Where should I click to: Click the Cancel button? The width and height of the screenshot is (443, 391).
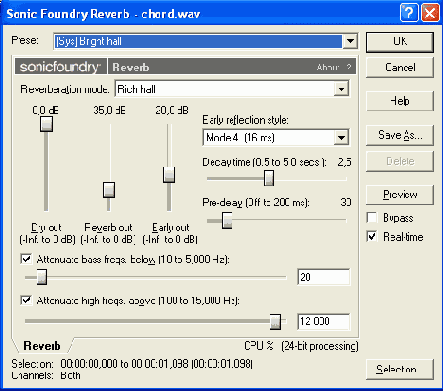(400, 67)
